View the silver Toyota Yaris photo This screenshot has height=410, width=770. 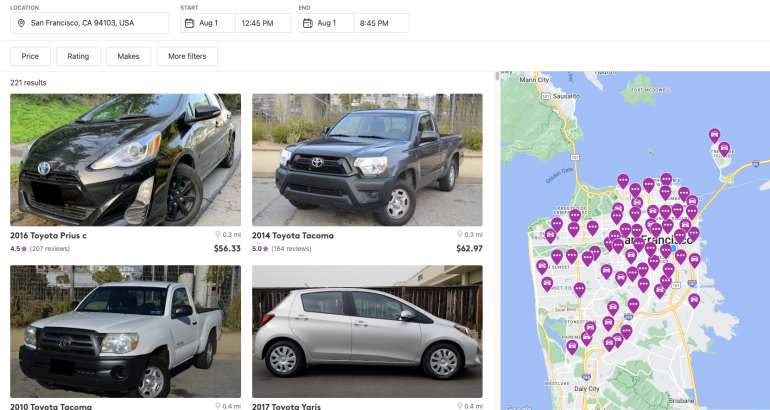pyautogui.click(x=367, y=332)
